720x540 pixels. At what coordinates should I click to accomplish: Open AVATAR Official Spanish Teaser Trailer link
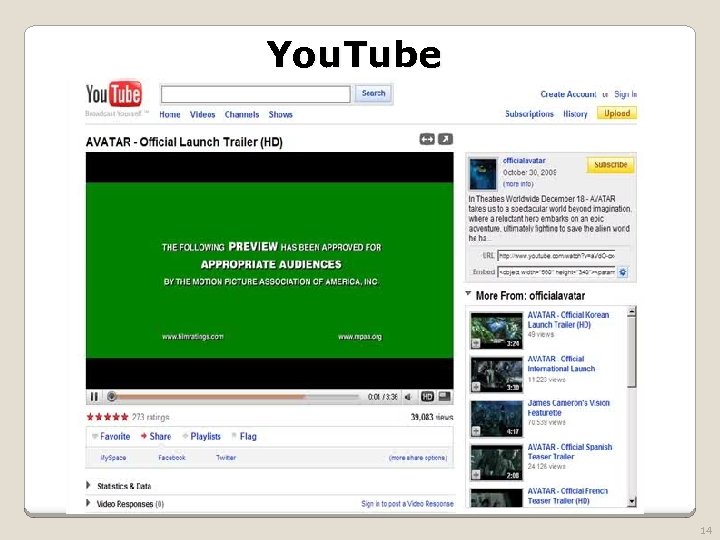(x=570, y=451)
